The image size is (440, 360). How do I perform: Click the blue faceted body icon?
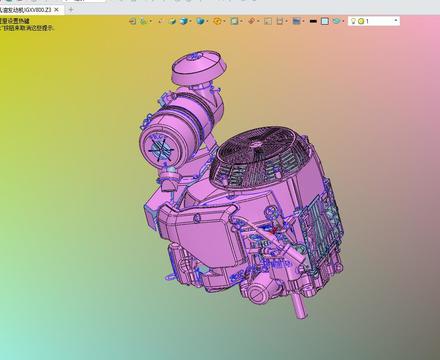point(200,21)
